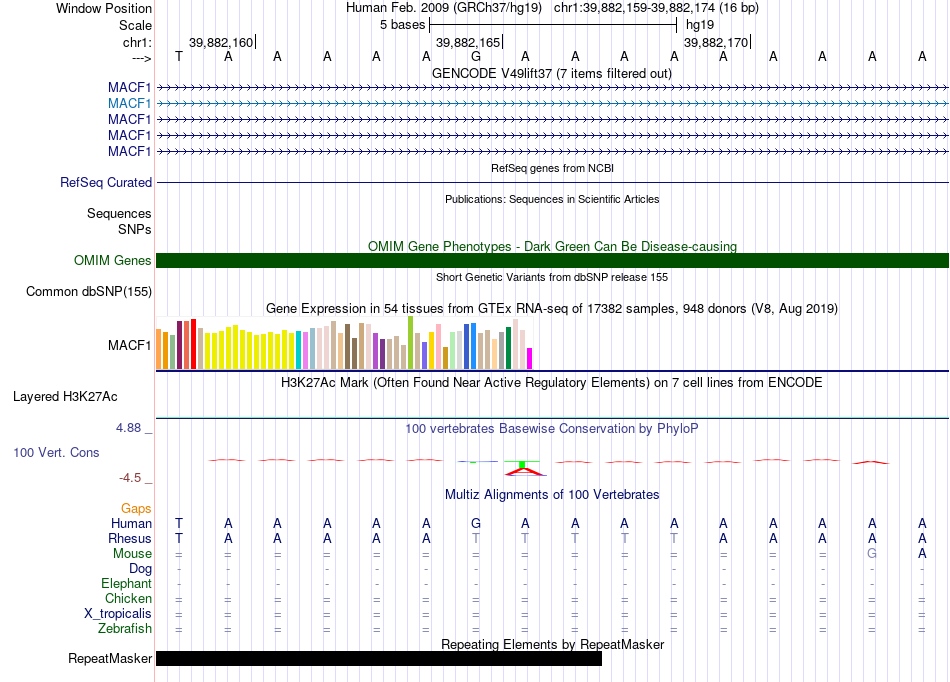950x682 pixels.
Task: Open the GENCODE V49lift37 track title
Action: point(552,73)
